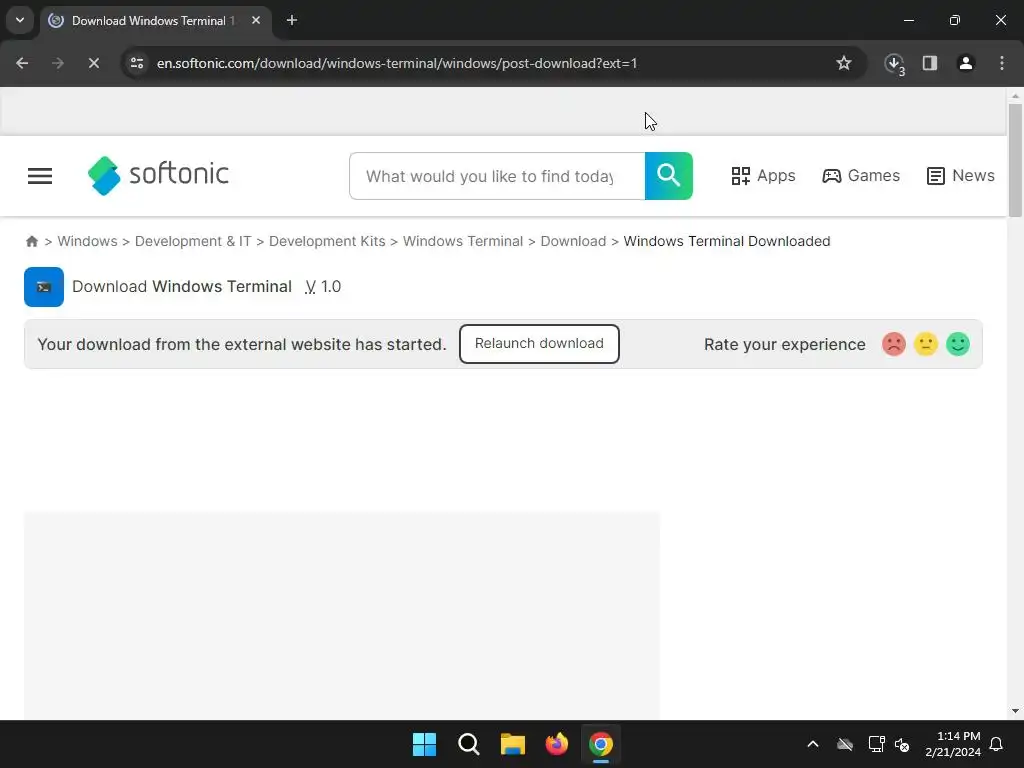View site information in address bar
Image resolution: width=1024 pixels, height=768 pixels.
[x=136, y=63]
